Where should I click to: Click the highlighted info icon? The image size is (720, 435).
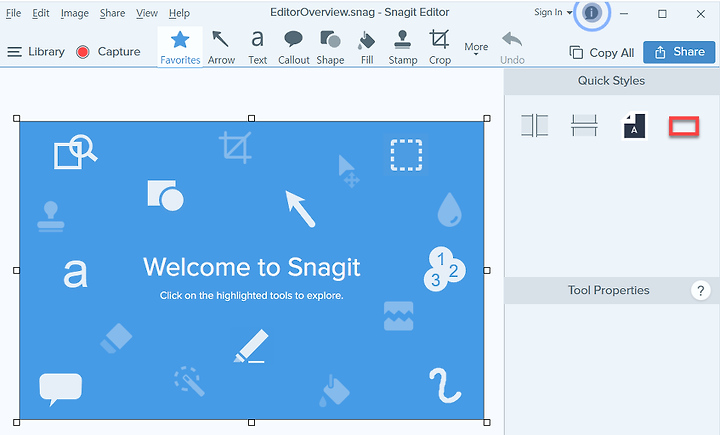click(x=591, y=13)
